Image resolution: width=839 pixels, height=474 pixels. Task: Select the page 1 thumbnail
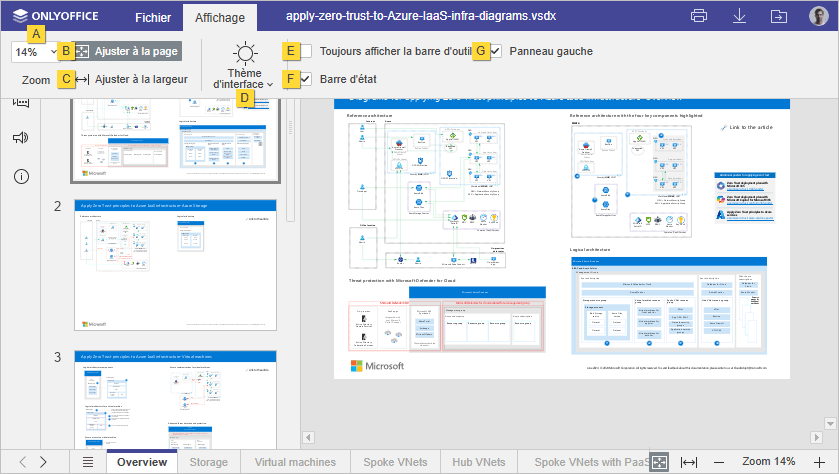[x=176, y=141]
